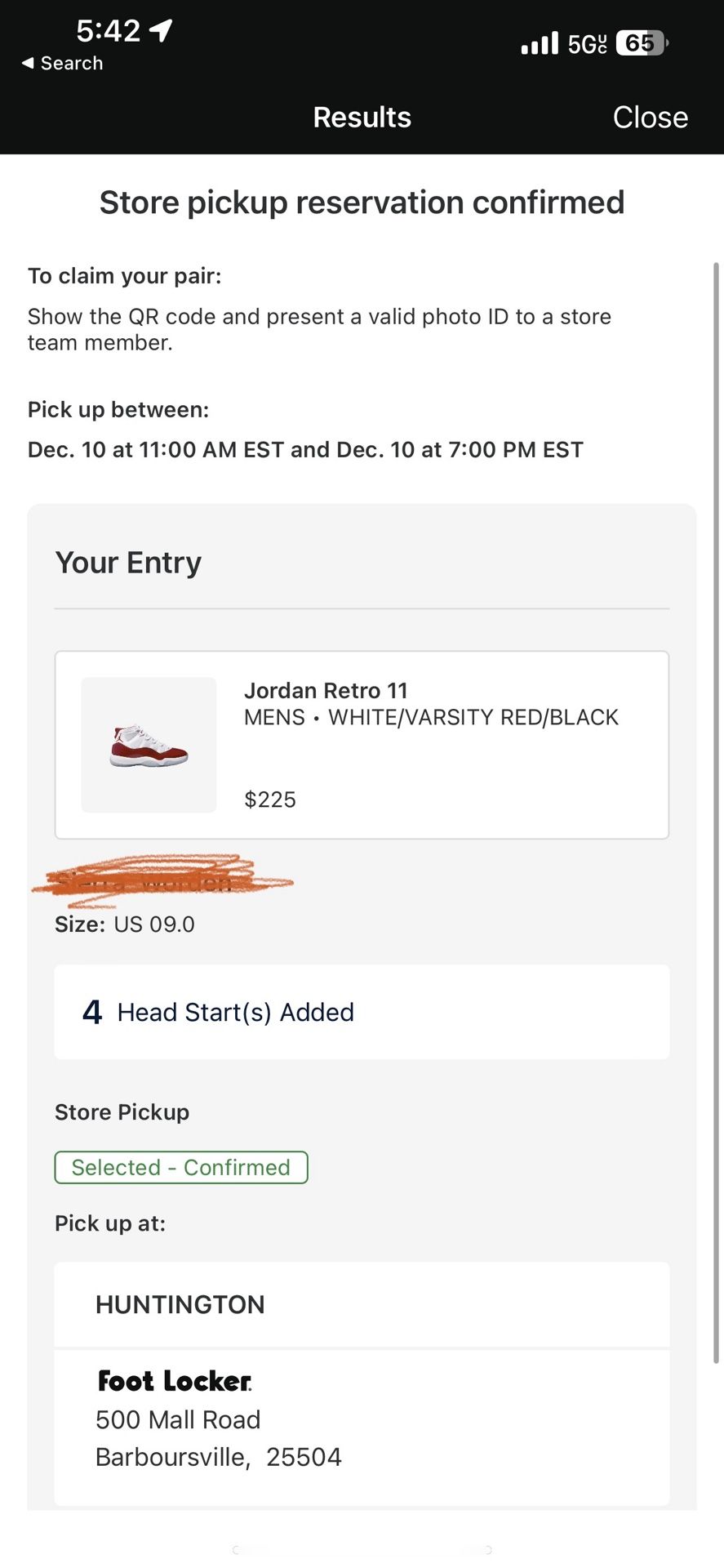
Task: Tap the cellular signal bars icon
Action: click(x=540, y=43)
